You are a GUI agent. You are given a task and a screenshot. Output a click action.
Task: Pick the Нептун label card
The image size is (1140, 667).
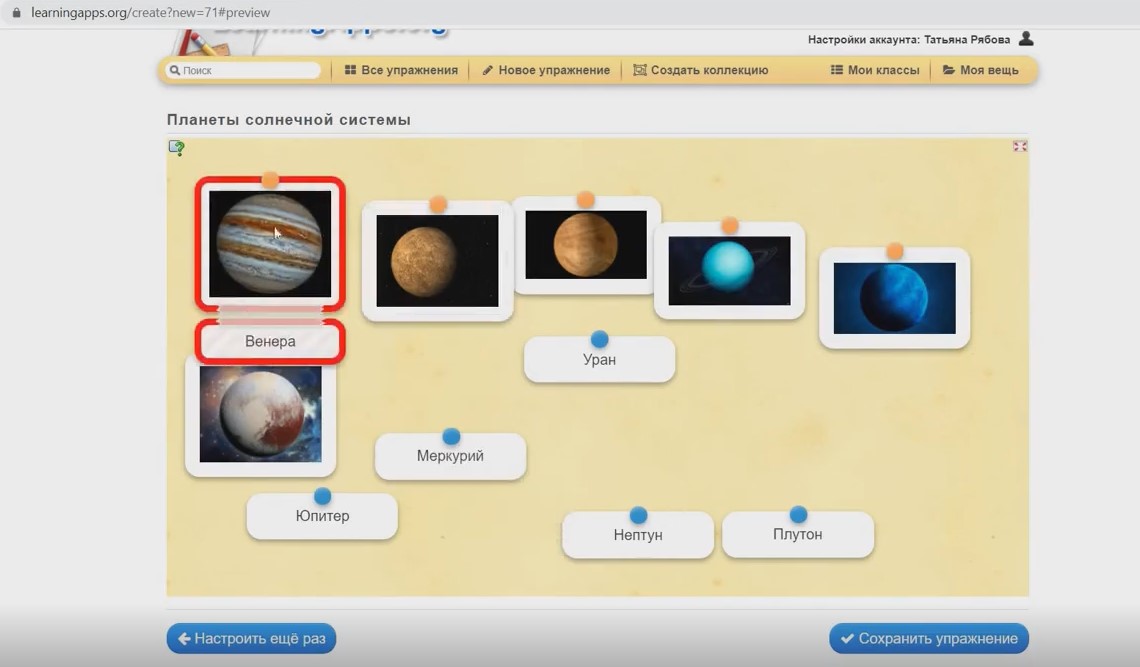[638, 536]
